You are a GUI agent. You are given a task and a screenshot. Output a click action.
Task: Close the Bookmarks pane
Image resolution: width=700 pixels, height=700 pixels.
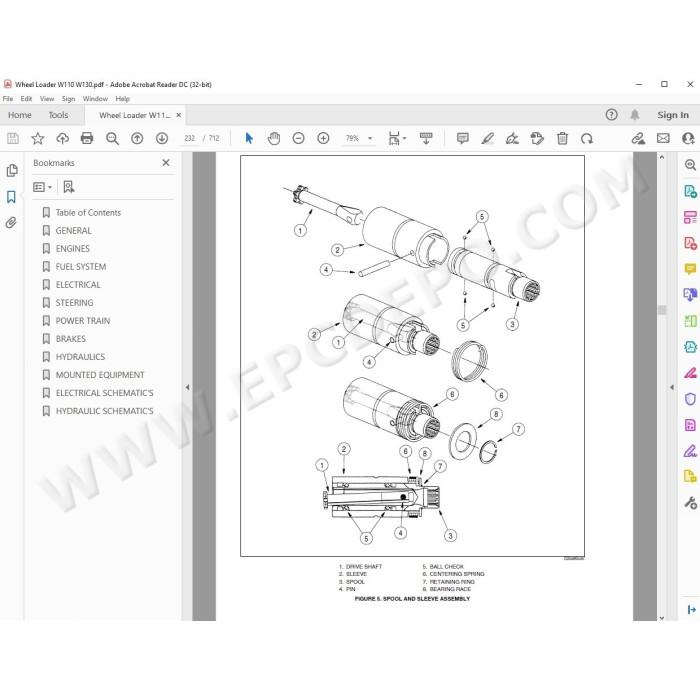click(166, 163)
